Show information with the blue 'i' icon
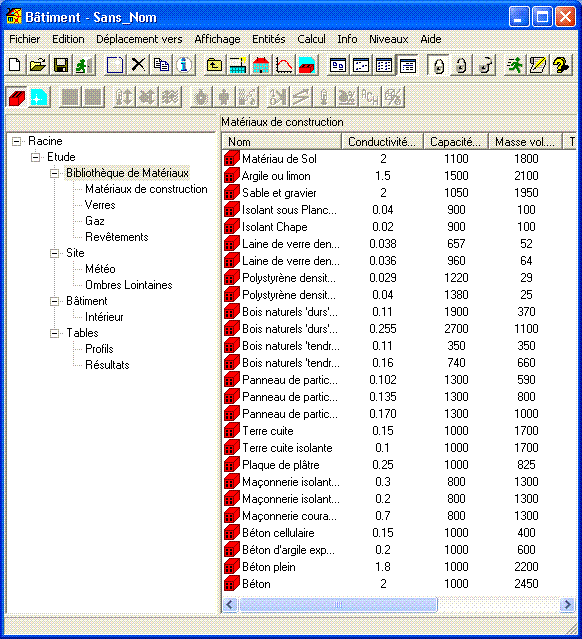The height and width of the screenshot is (639, 582). 184,65
